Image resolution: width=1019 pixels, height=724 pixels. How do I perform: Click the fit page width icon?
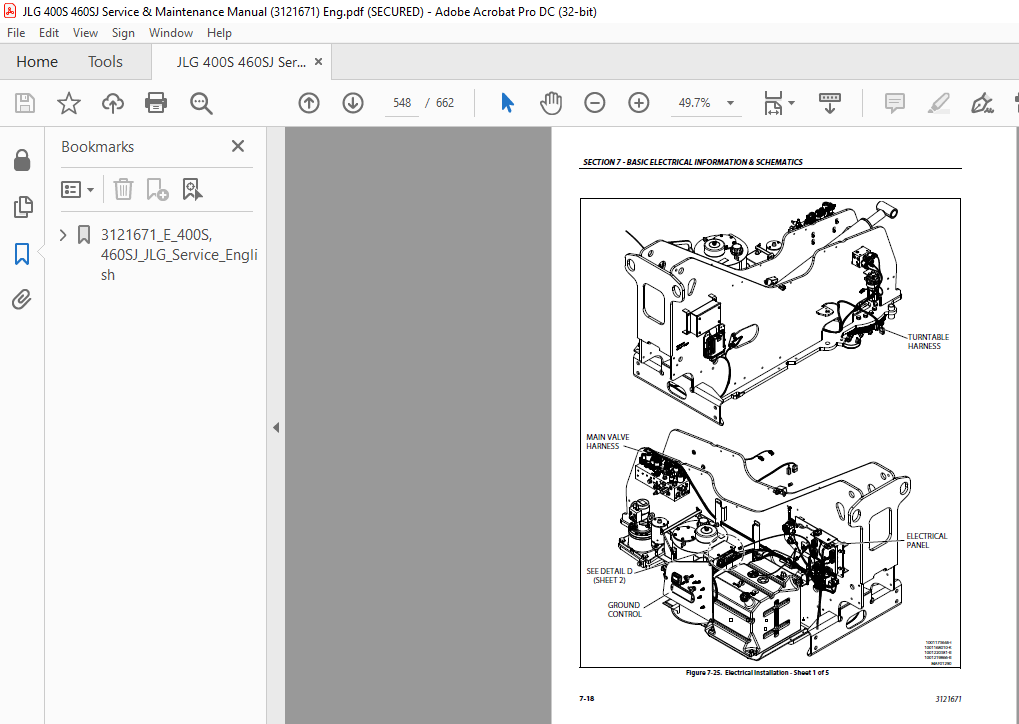coord(773,103)
